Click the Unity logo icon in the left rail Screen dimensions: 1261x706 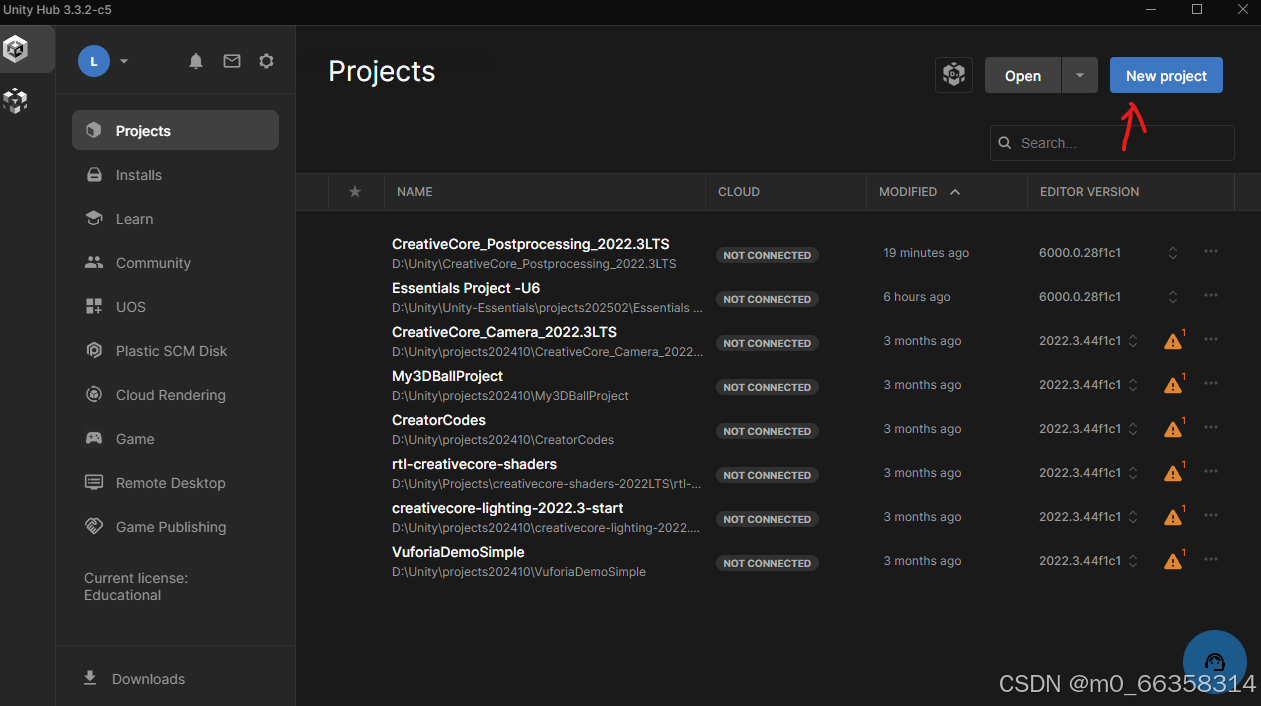(16, 48)
